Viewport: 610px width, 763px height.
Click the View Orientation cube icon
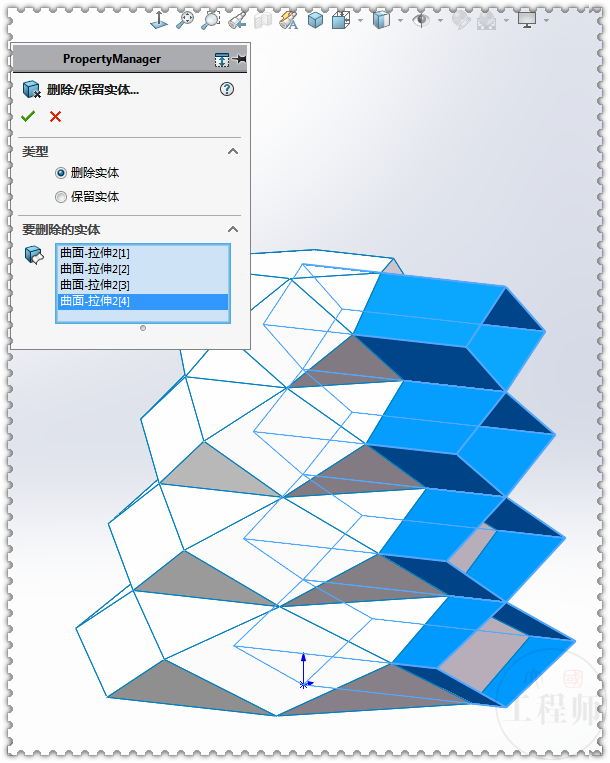tap(341, 20)
